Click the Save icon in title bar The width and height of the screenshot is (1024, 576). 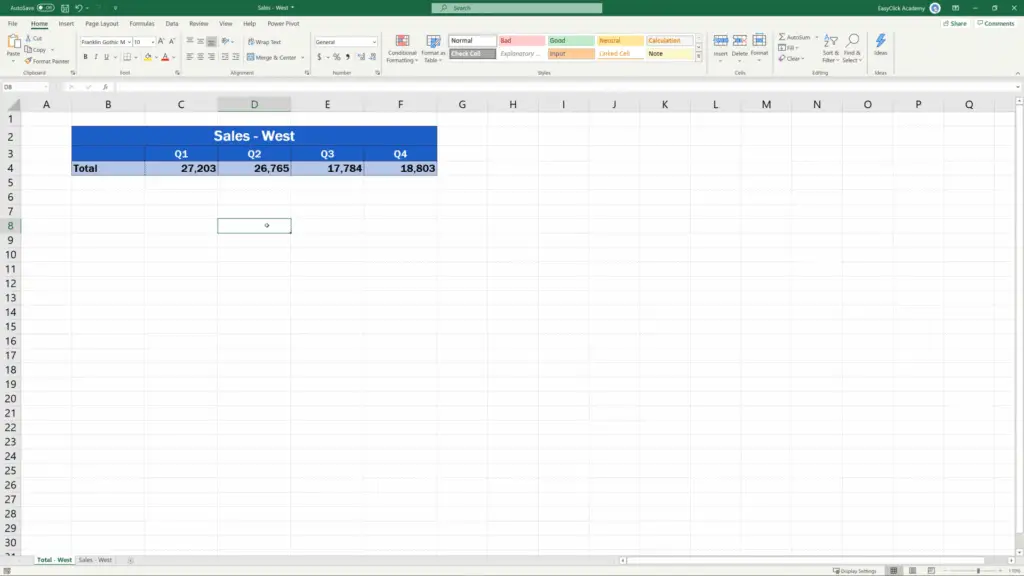(65, 7)
